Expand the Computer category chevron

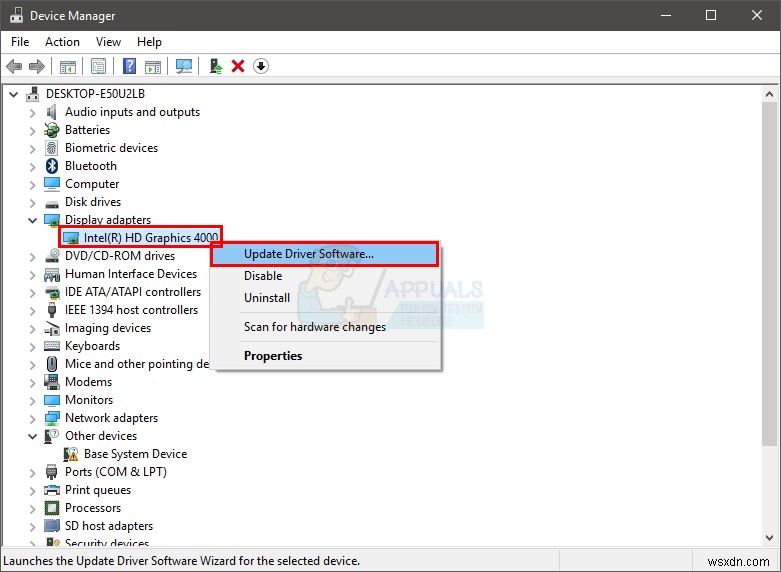point(32,185)
